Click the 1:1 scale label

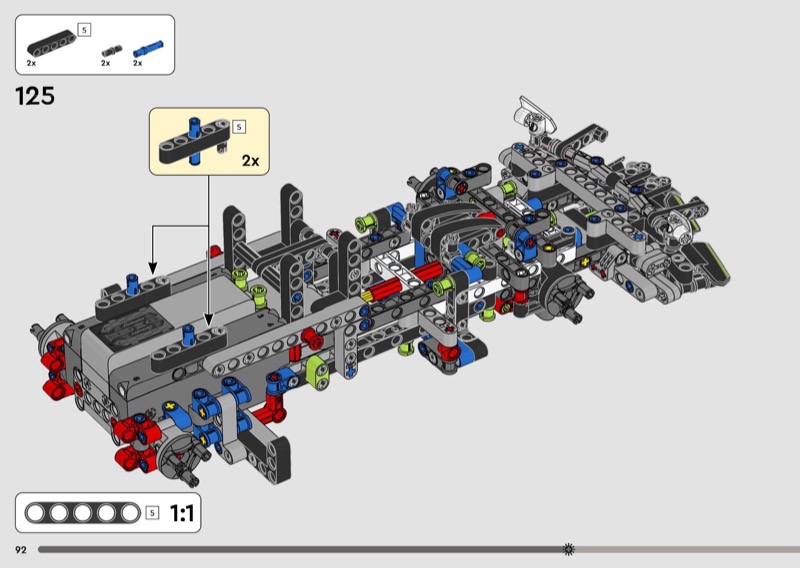181,514
